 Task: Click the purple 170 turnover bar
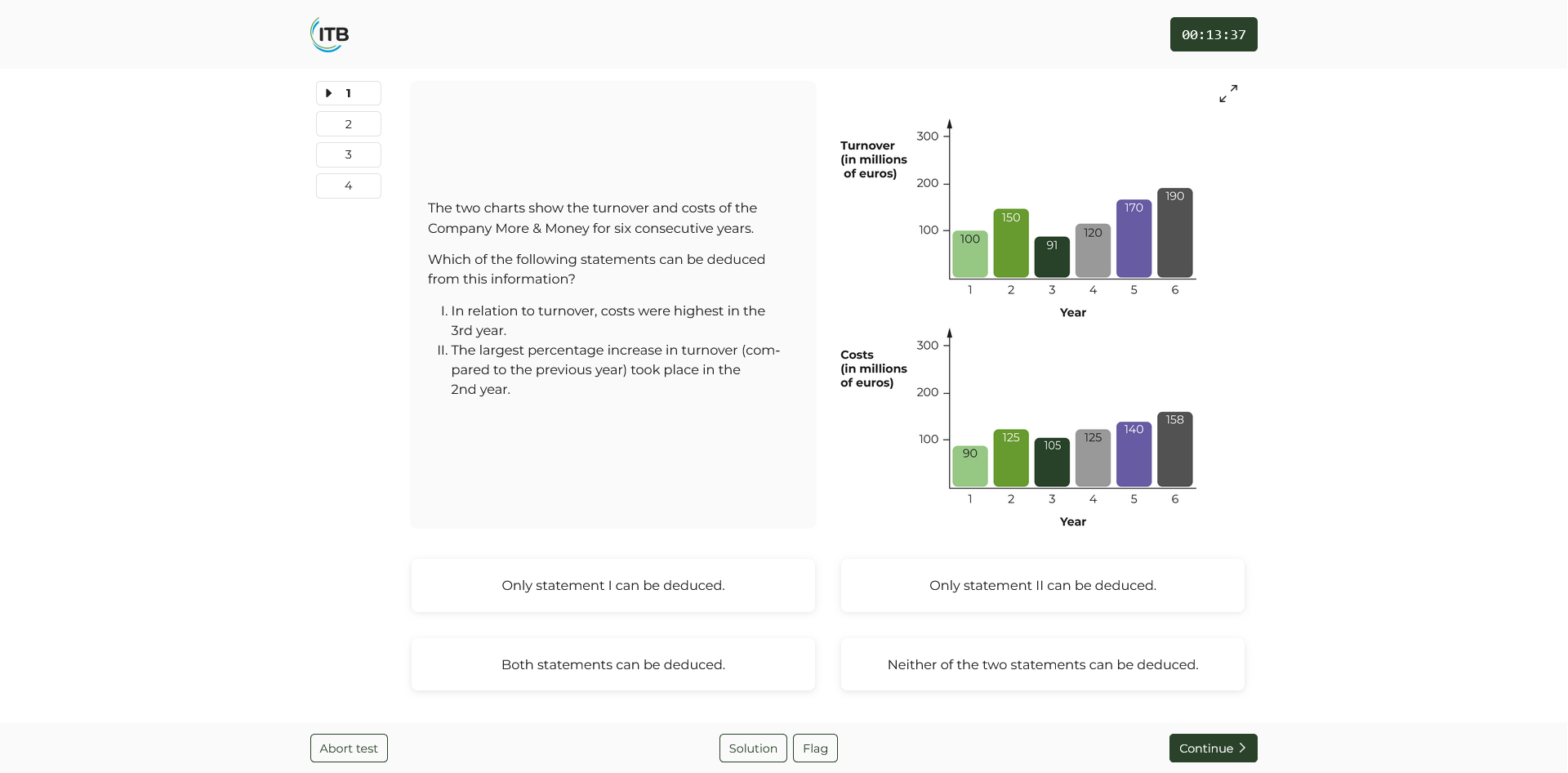[1134, 239]
